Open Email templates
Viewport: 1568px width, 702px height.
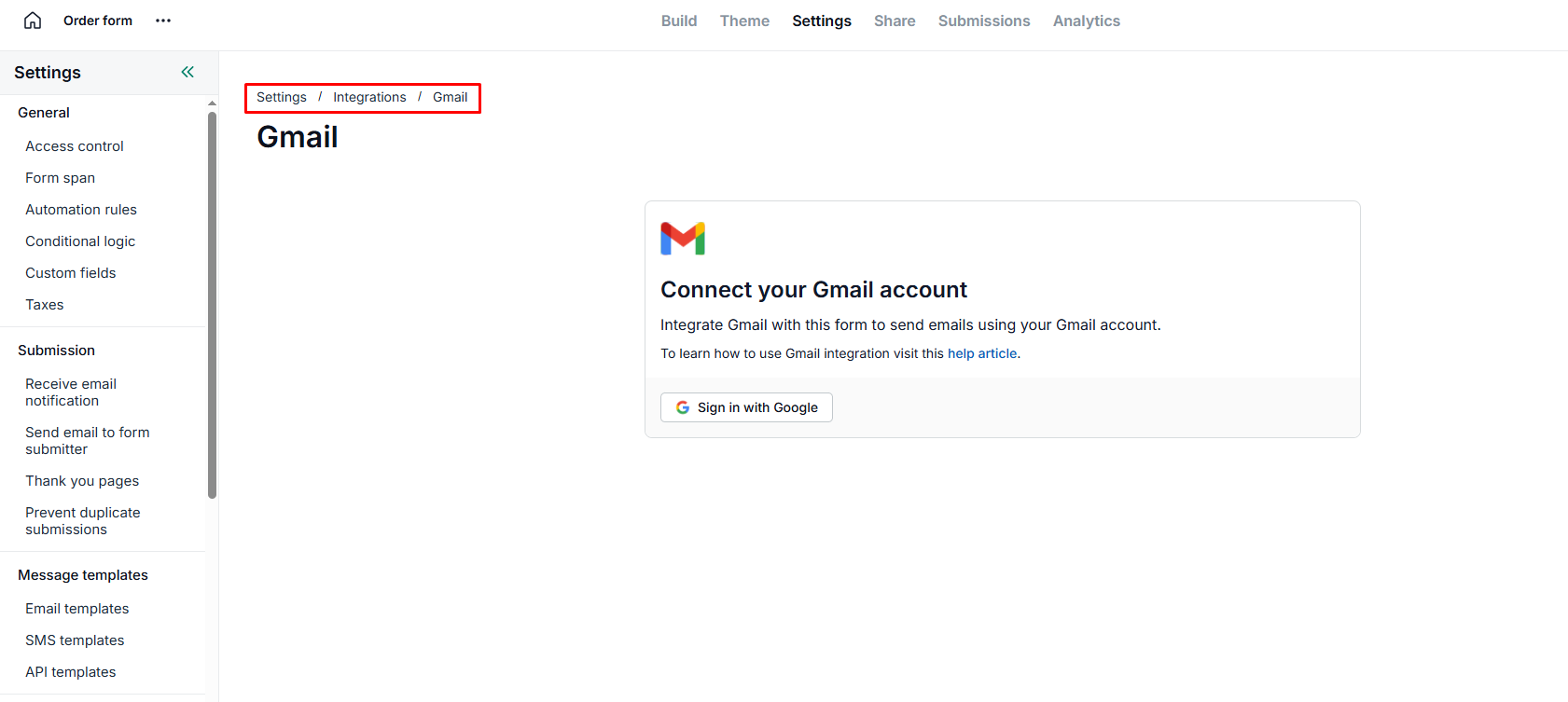point(77,609)
